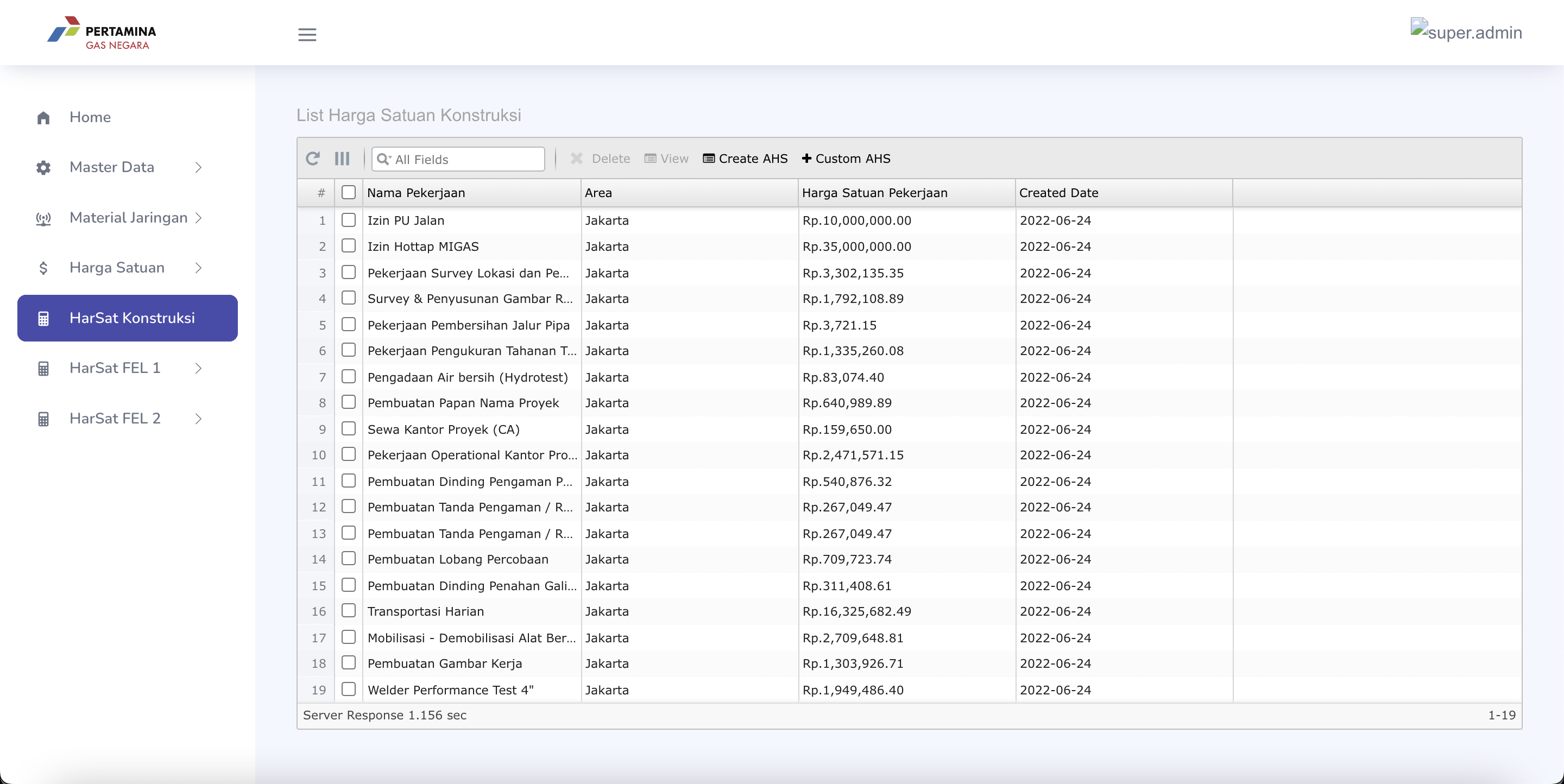Screen dimensions: 1564x784
Task: Click the Create AHS button
Action: point(745,159)
